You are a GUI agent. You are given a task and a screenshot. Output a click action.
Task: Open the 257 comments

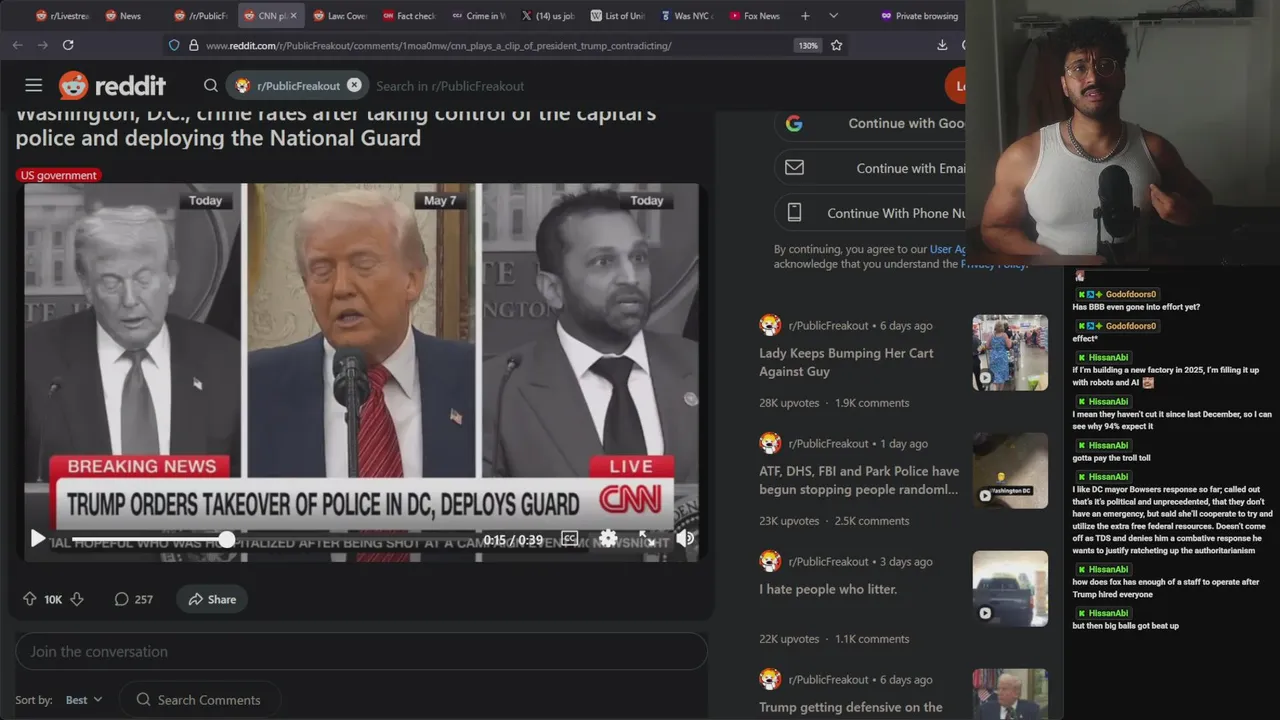[134, 599]
